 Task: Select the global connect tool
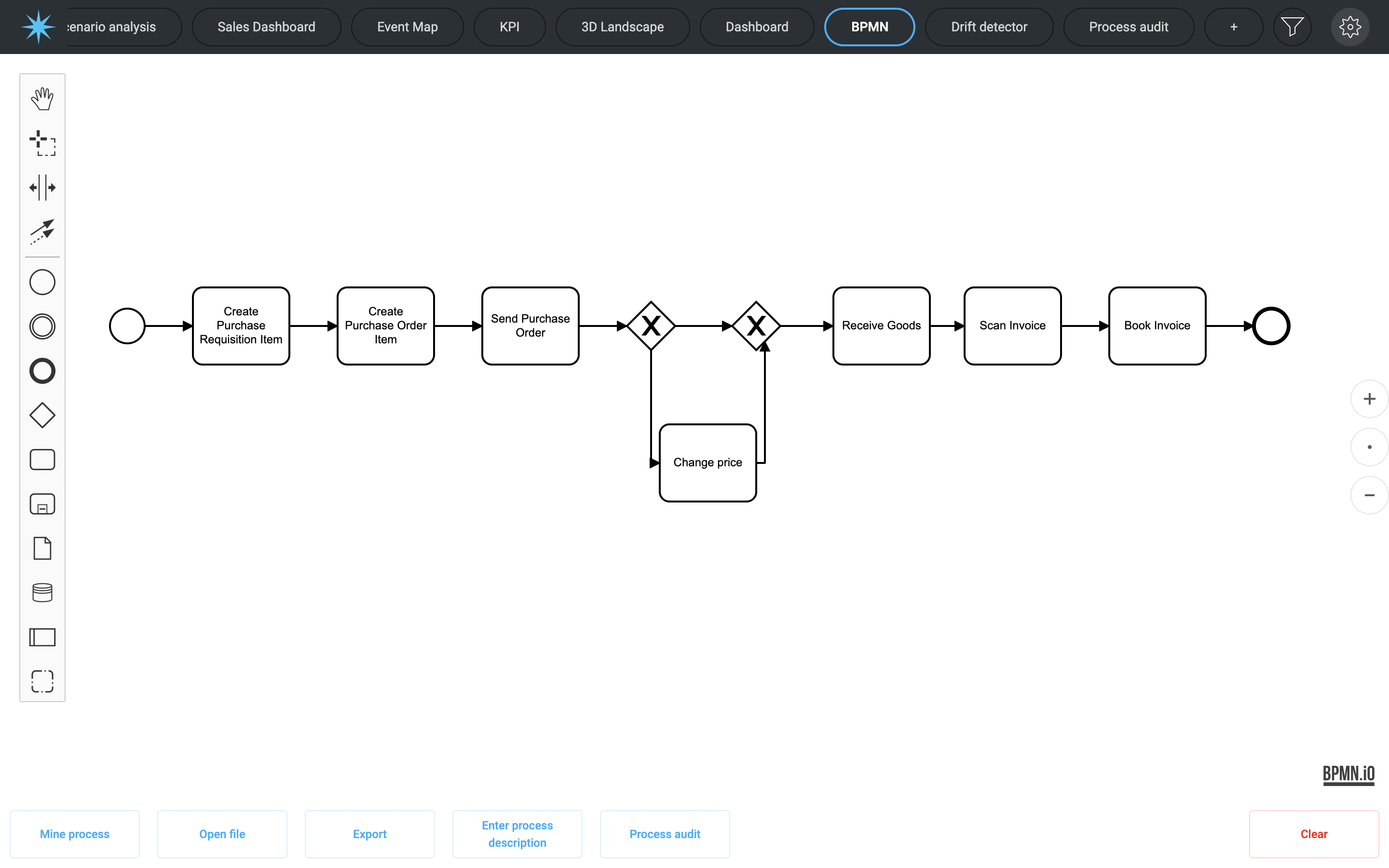(42, 232)
